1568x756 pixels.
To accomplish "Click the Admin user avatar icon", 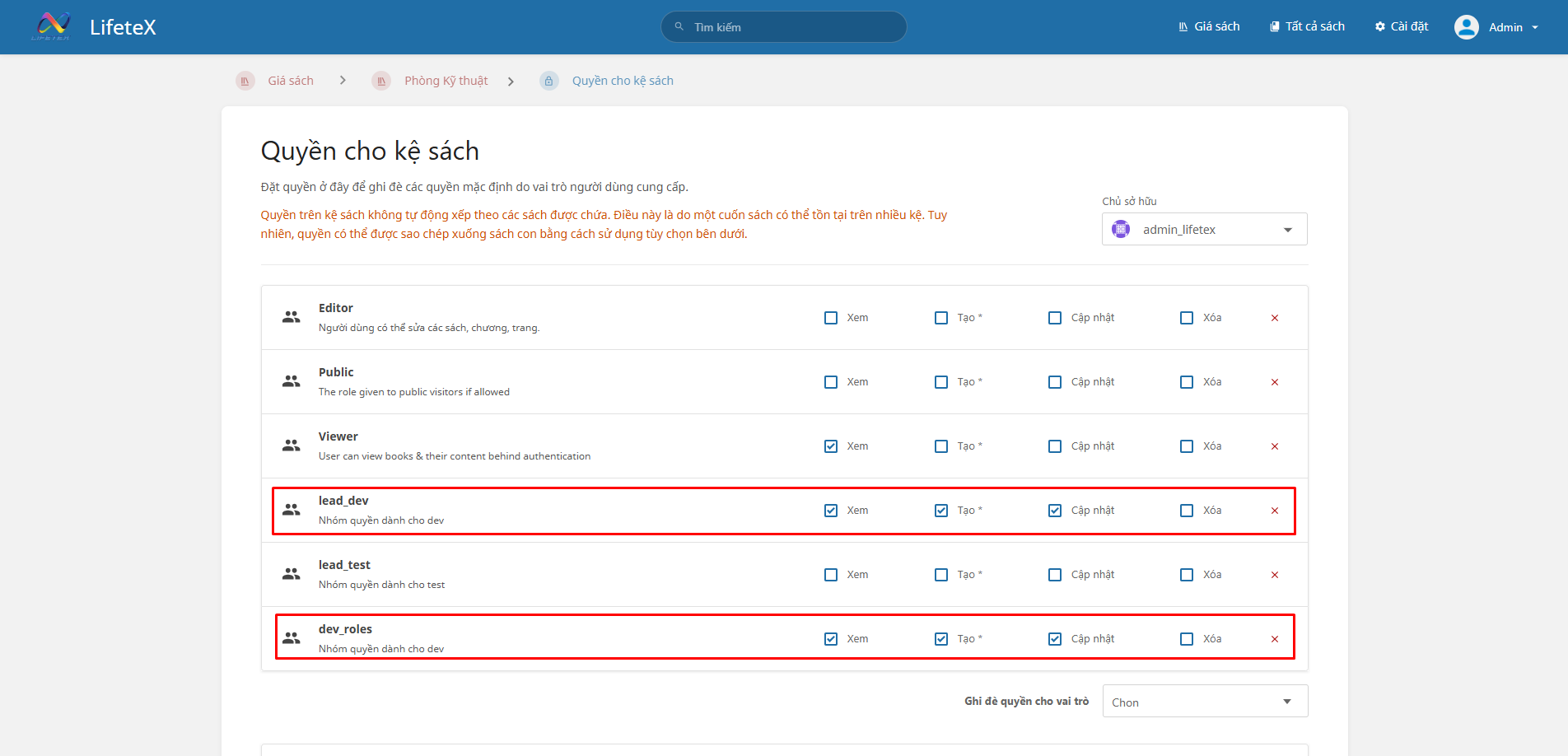I will pyautogui.click(x=1466, y=27).
